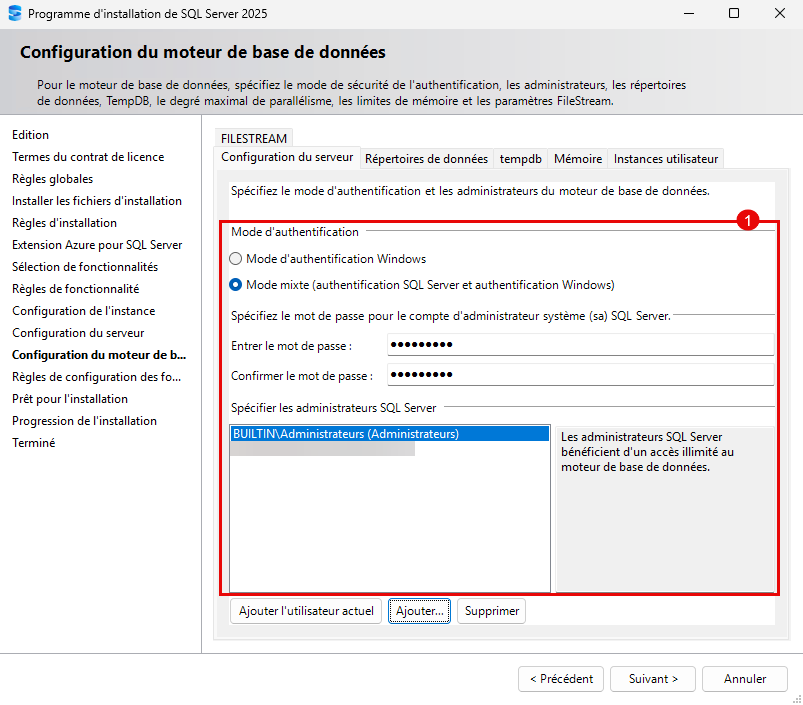This screenshot has width=803, height=705.
Task: Click Installer les fichiers d'installation step
Action: [x=97, y=201]
